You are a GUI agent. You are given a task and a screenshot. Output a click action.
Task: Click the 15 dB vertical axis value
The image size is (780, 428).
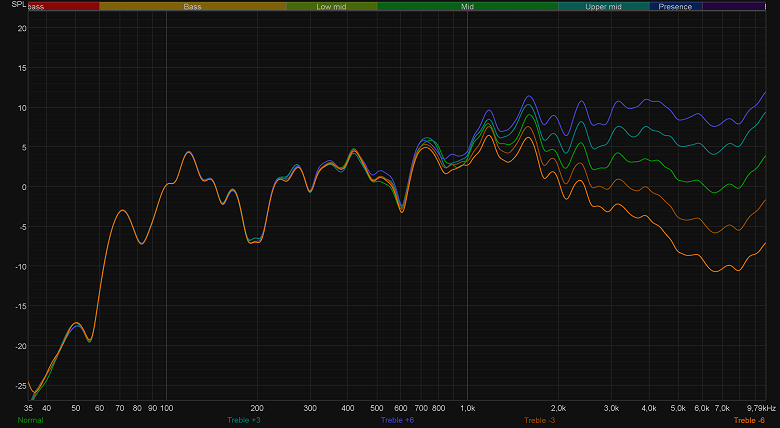click(22, 68)
